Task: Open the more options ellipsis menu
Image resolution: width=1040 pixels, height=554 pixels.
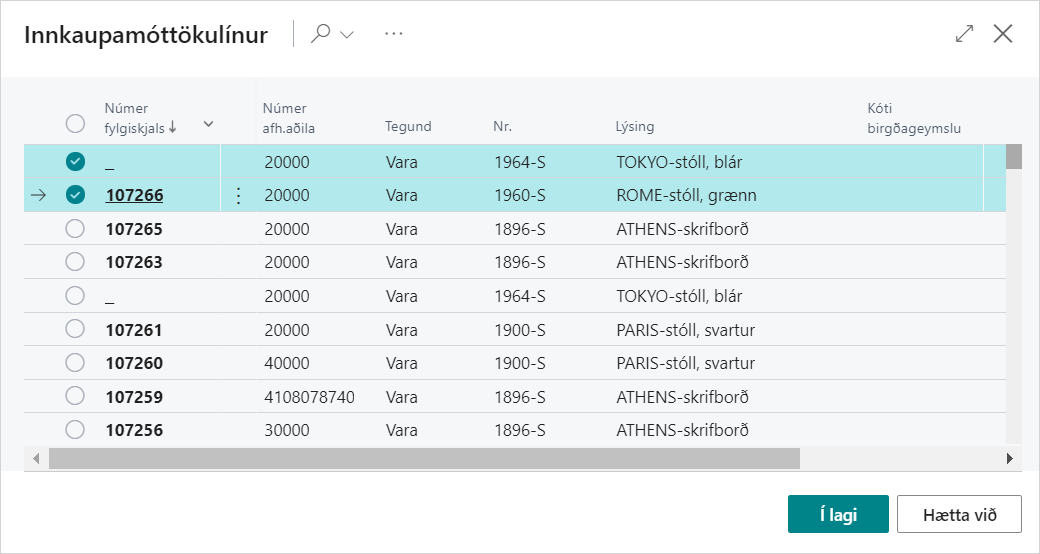Action: [394, 34]
